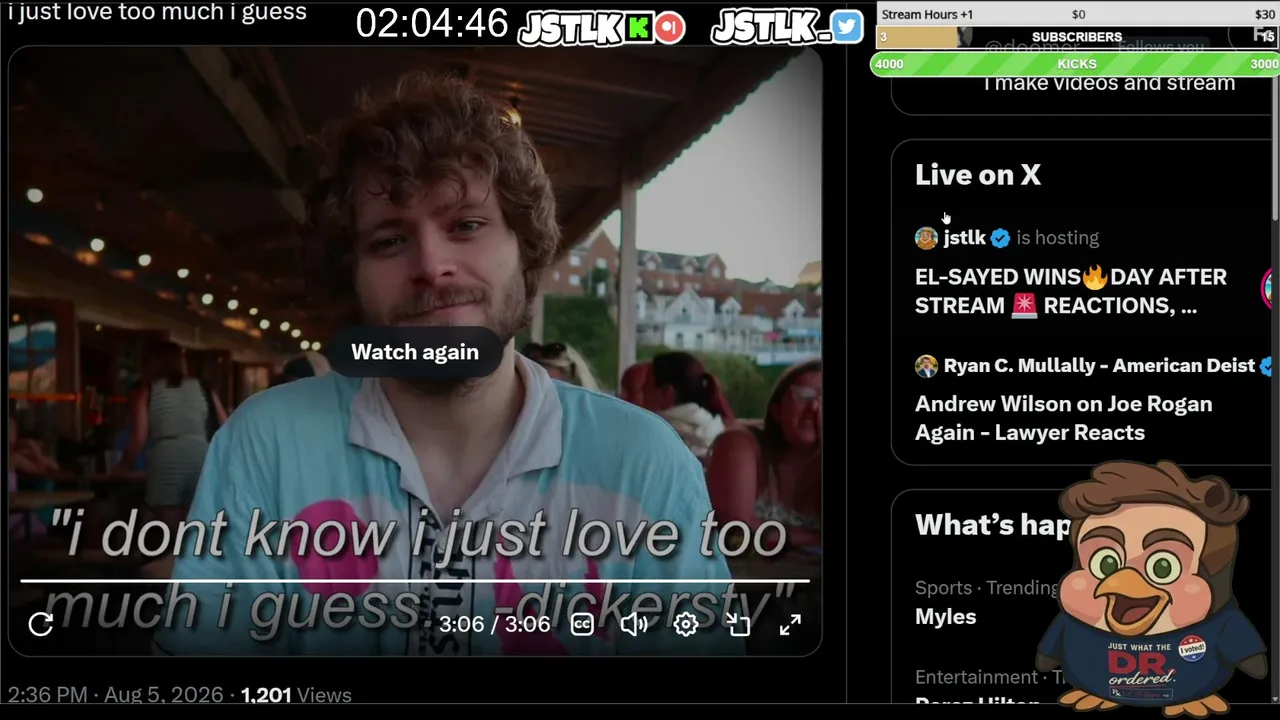The image size is (1280, 720).
Task: Open the video settings gear
Action: 686,625
